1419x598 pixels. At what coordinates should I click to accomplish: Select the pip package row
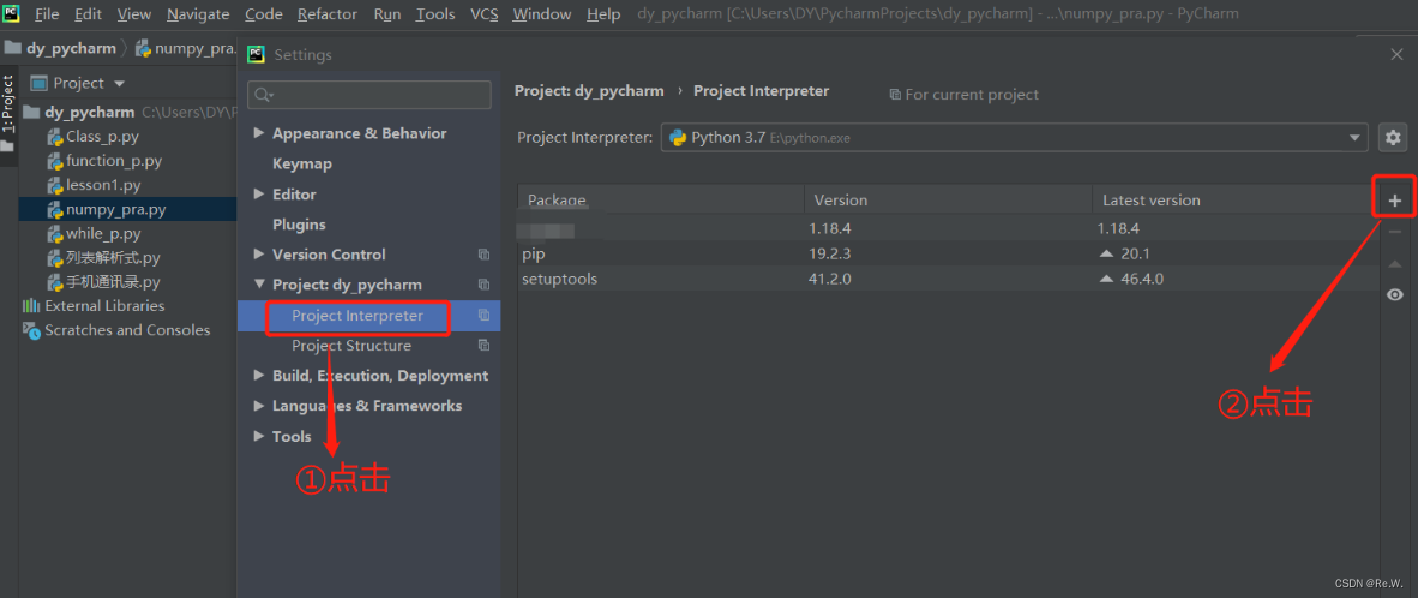pyautogui.click(x=948, y=254)
